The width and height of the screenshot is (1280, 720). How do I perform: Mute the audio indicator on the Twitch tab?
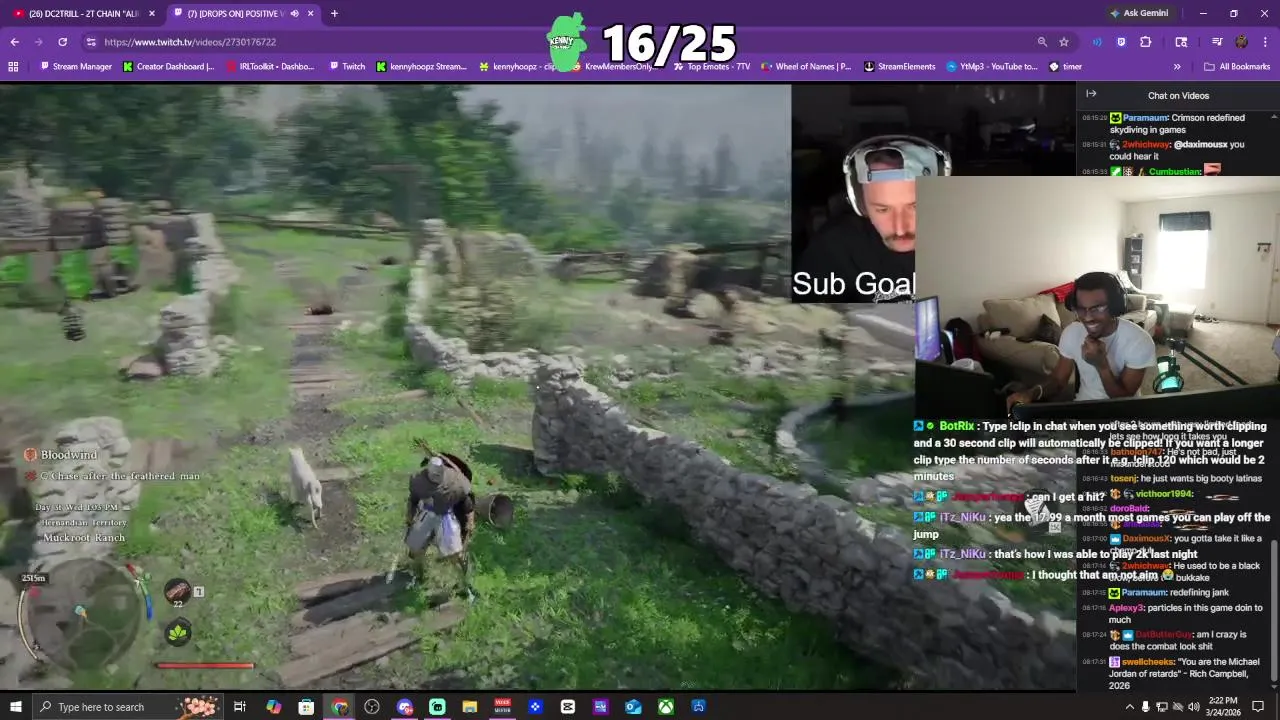click(x=294, y=13)
